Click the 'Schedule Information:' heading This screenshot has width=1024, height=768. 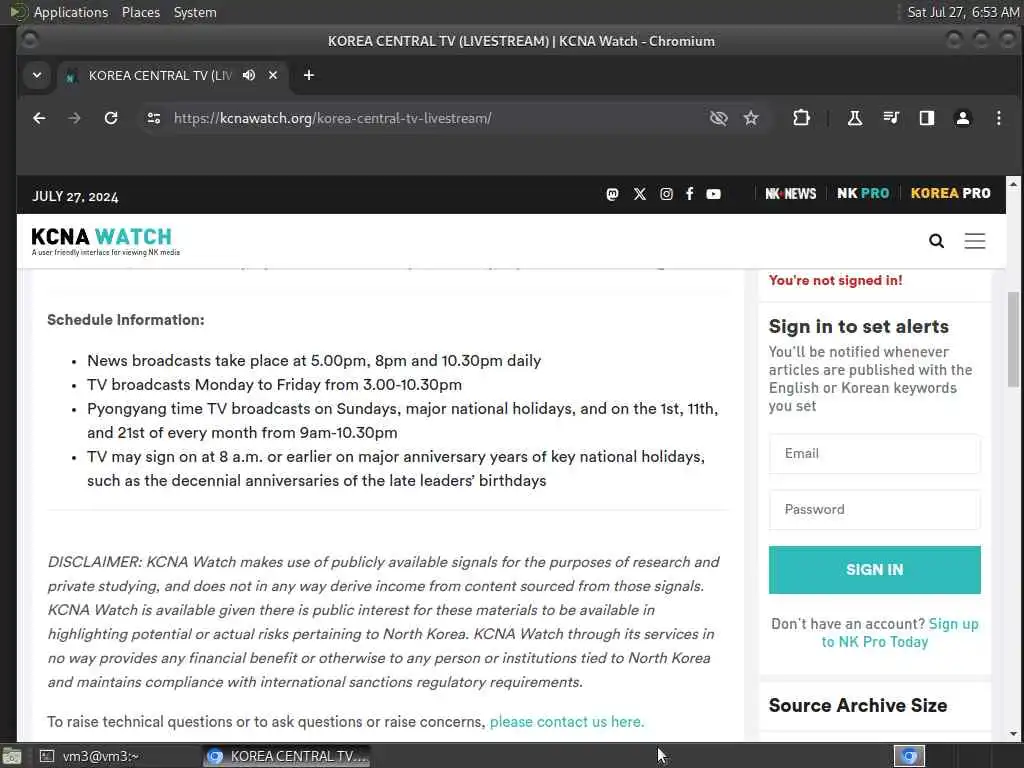pyautogui.click(x=125, y=320)
